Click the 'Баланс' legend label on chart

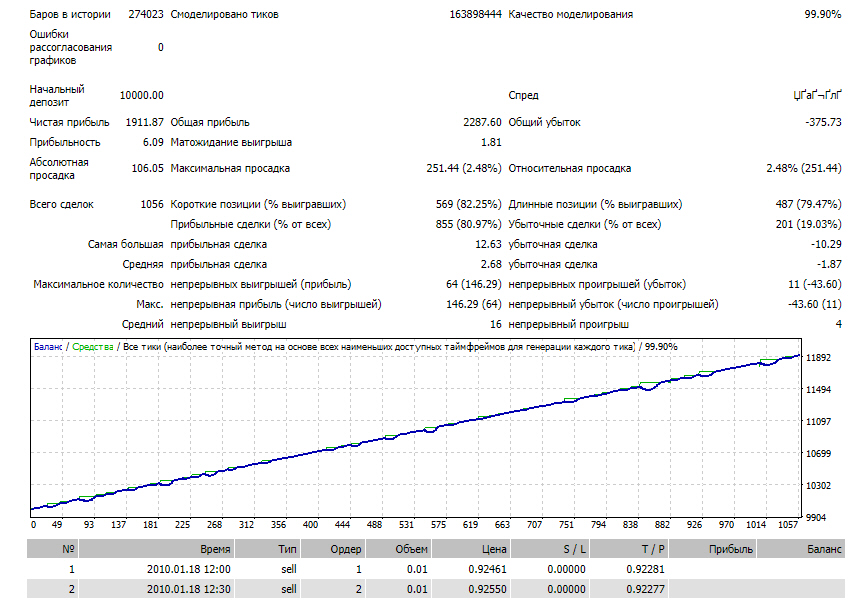48,347
